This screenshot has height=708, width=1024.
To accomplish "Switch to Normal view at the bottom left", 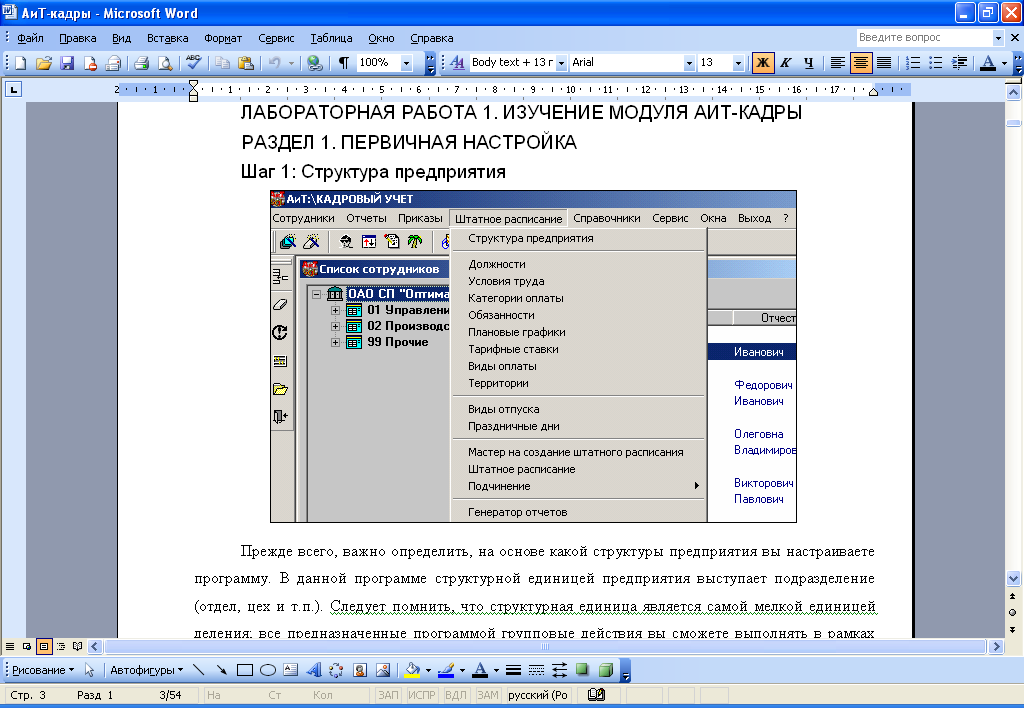I will point(10,647).
